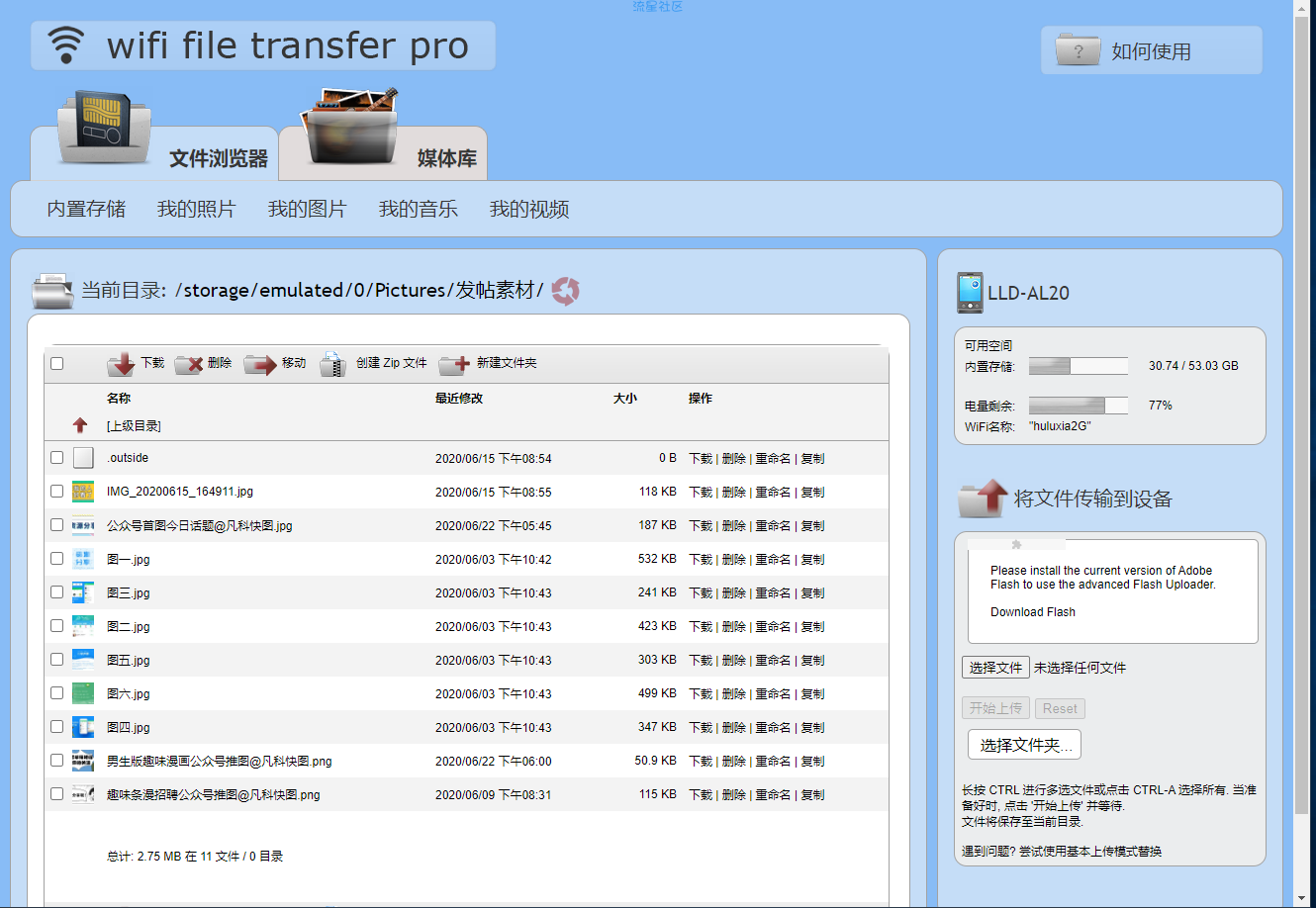Image resolution: width=1316 pixels, height=908 pixels.
Task: Click the move folder arrow icon
Action: click(x=260, y=365)
